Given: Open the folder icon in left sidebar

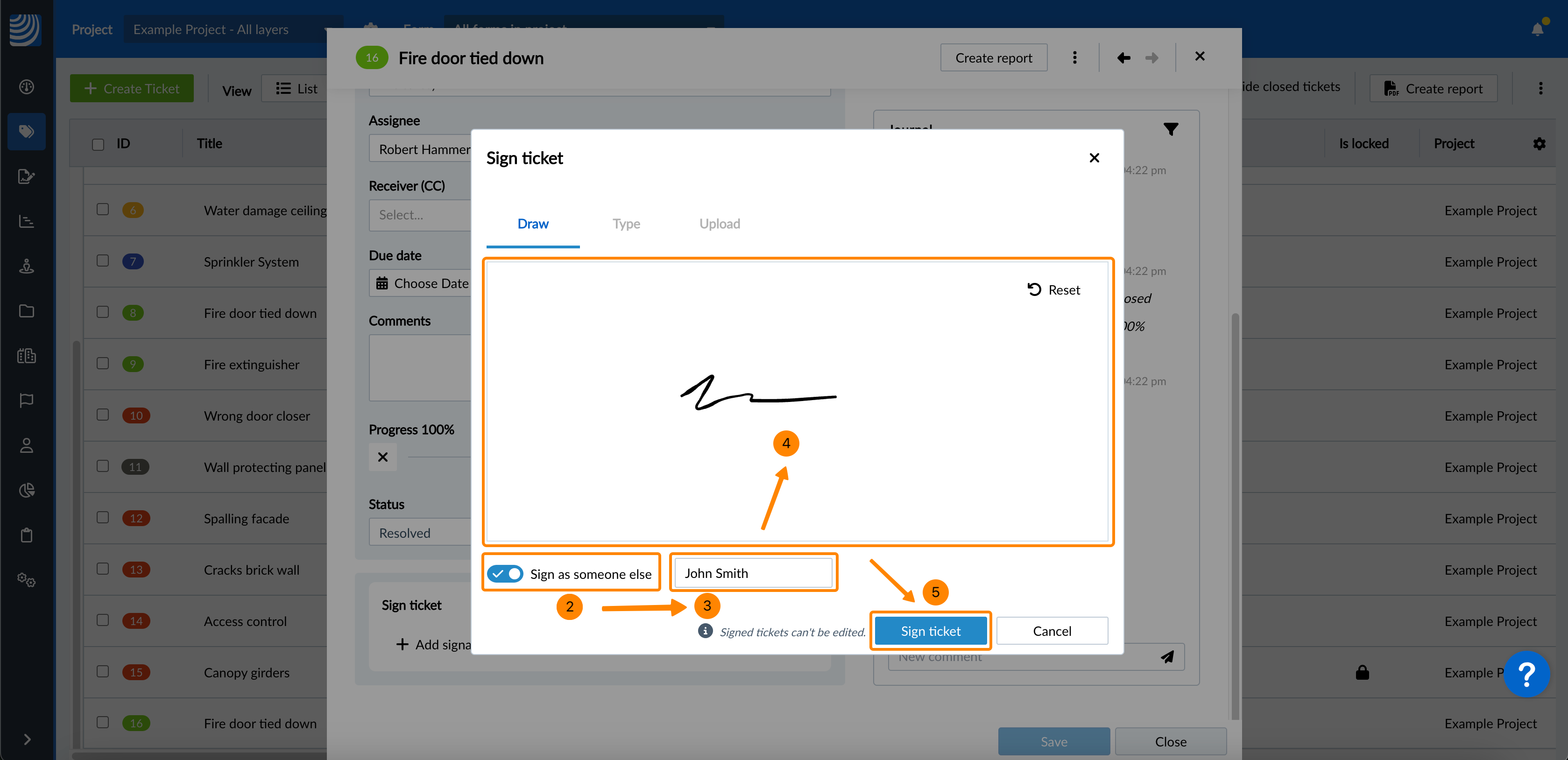Looking at the screenshot, I should pos(26,311).
